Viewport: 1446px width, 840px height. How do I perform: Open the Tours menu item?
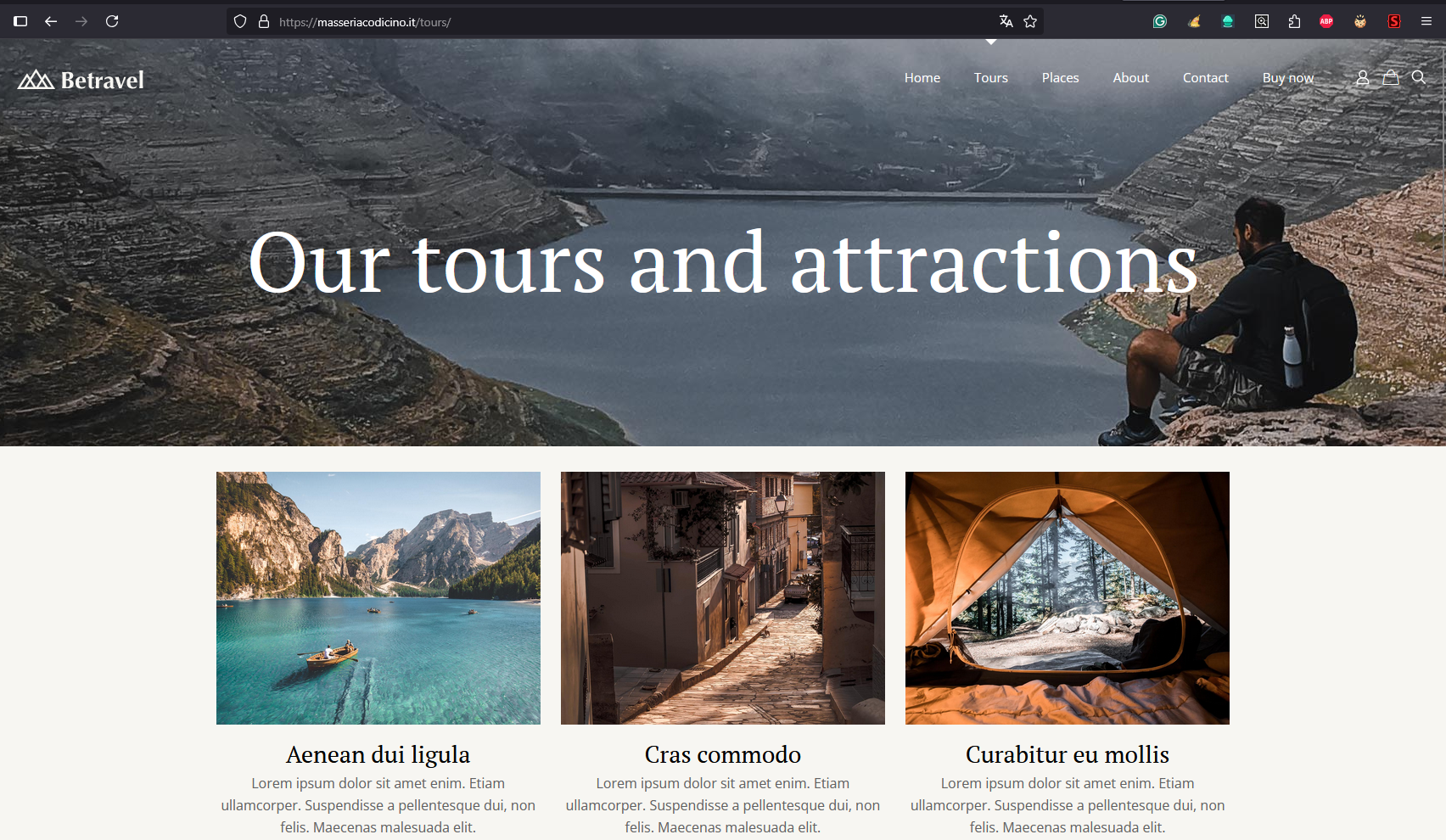pos(990,77)
